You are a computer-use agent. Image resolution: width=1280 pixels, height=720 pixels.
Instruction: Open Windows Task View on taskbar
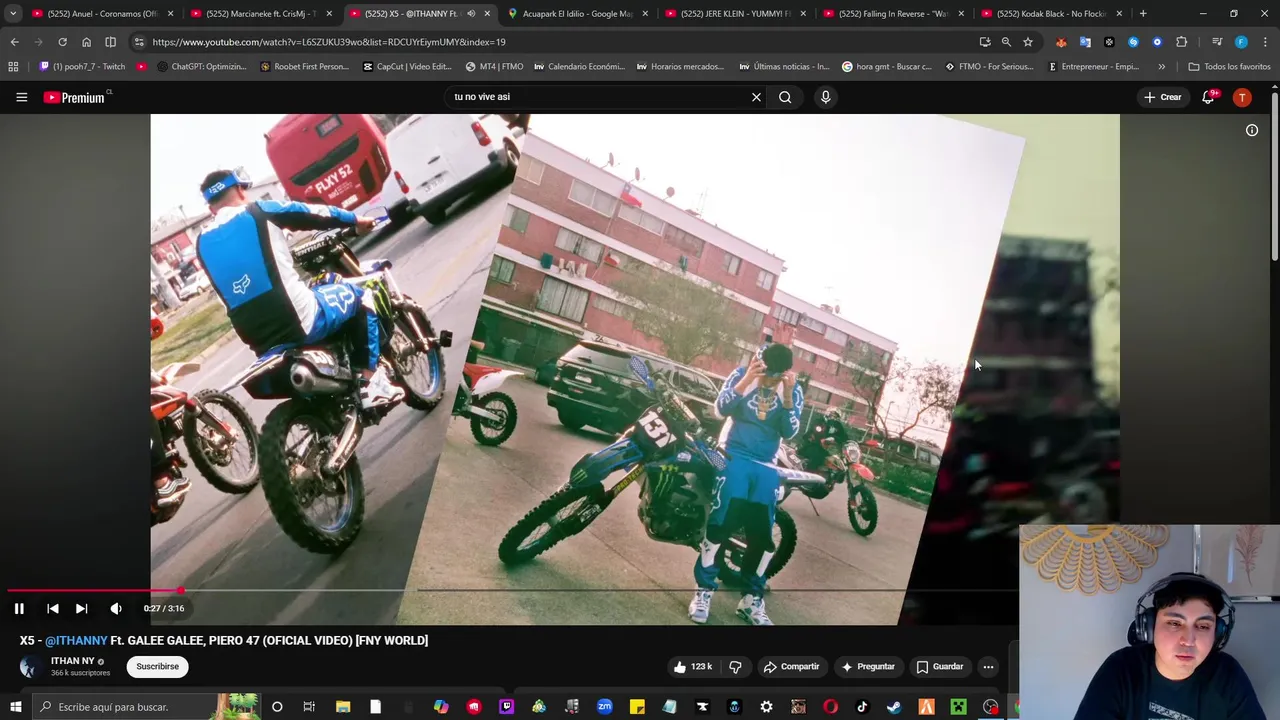click(x=309, y=707)
